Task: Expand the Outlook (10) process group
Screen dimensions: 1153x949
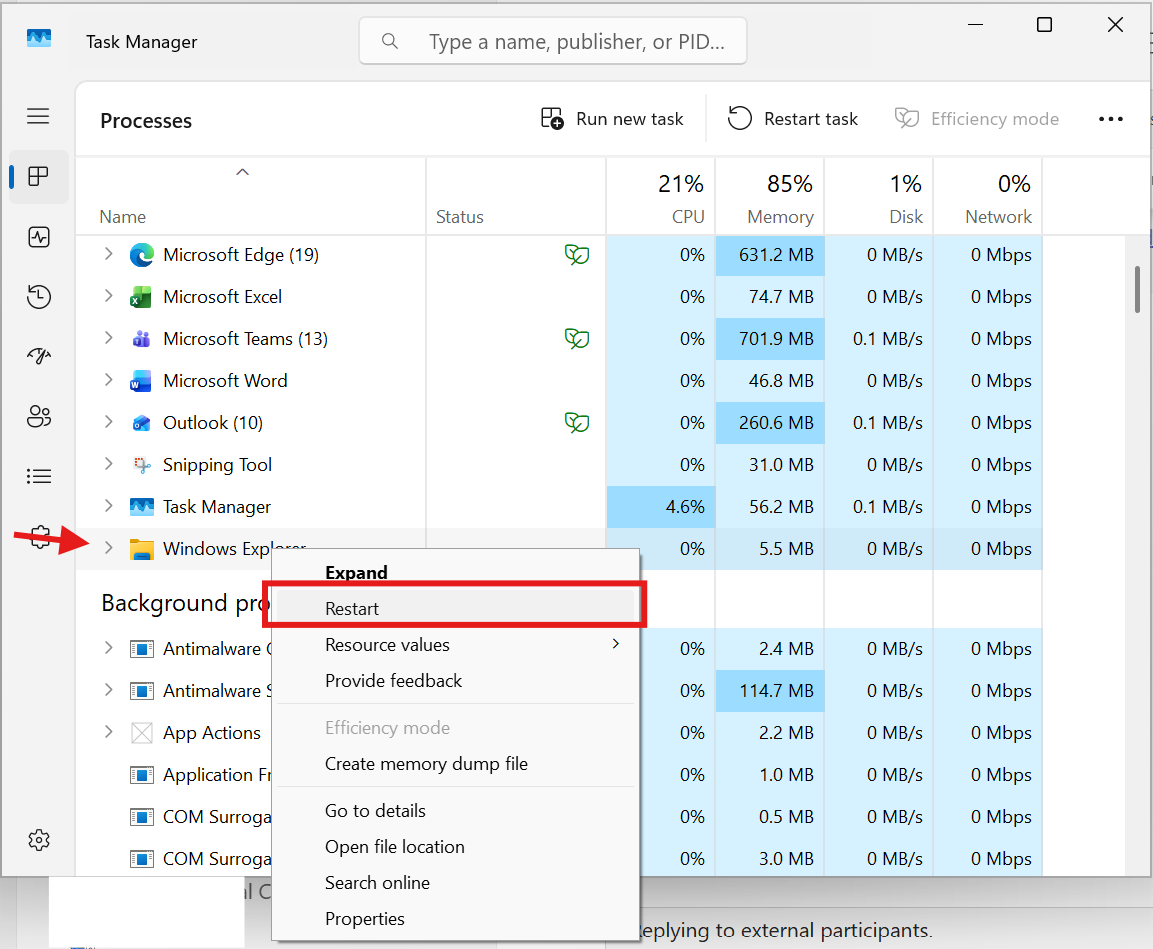Action: point(108,422)
